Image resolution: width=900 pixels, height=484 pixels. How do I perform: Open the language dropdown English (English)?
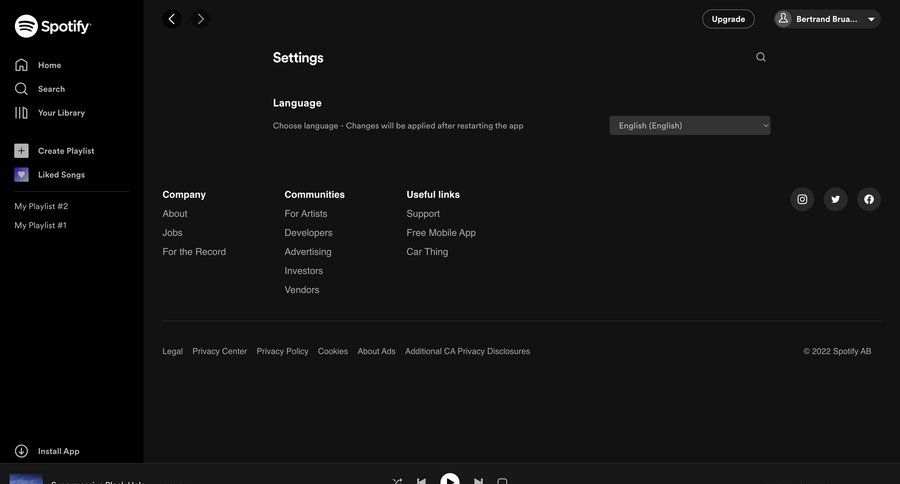(x=690, y=126)
